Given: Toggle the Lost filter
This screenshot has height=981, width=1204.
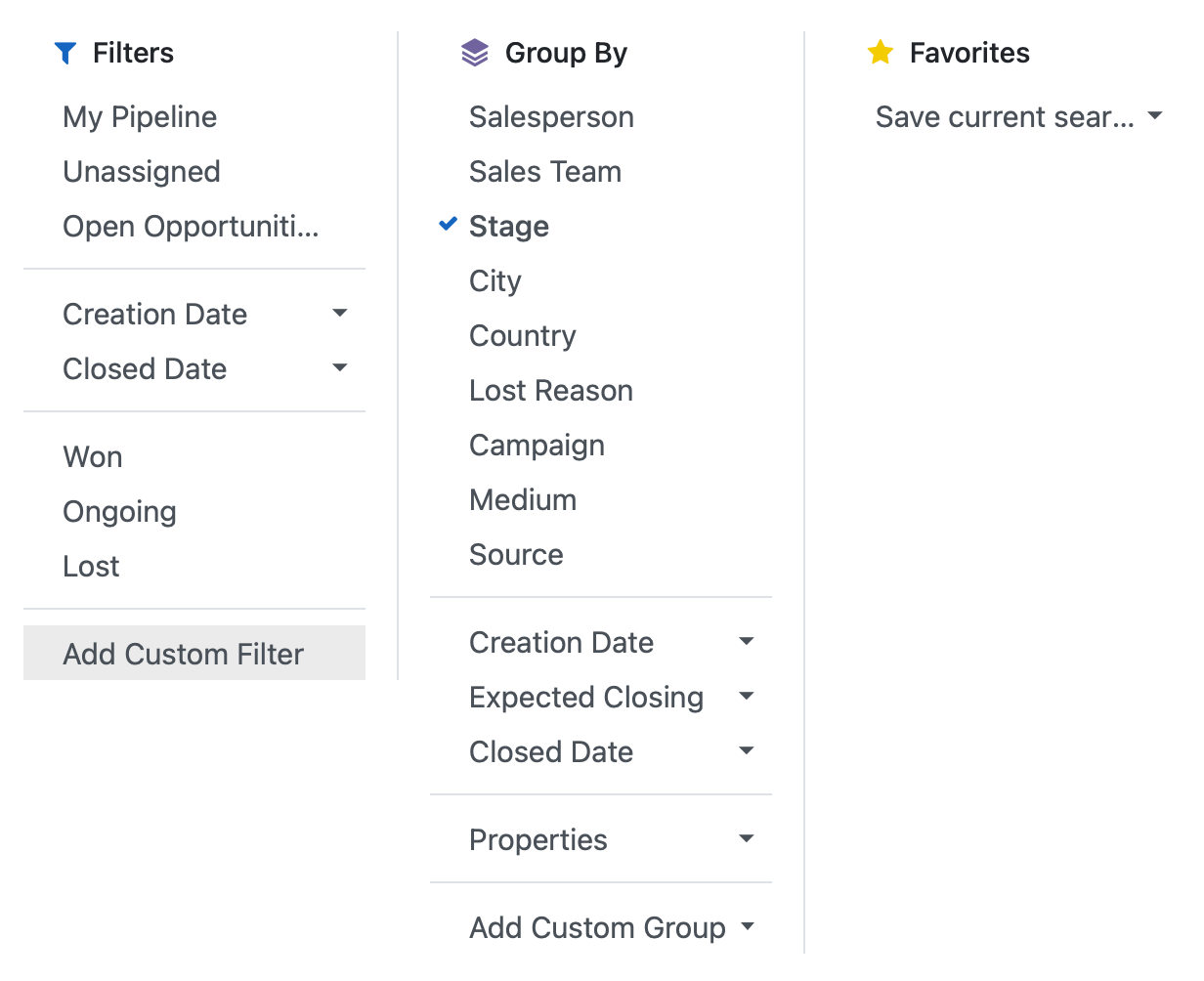Looking at the screenshot, I should tap(90, 566).
